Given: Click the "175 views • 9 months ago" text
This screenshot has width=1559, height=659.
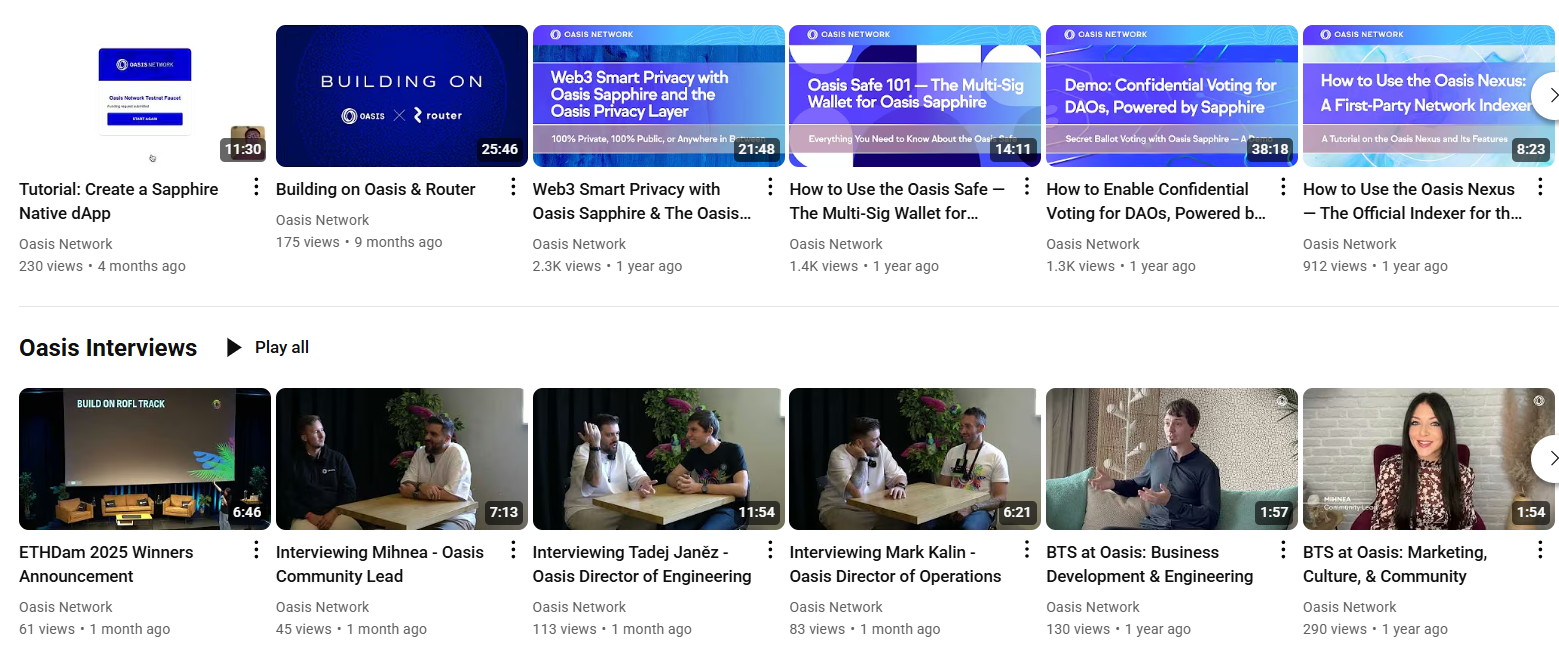Looking at the screenshot, I should coord(359,242).
